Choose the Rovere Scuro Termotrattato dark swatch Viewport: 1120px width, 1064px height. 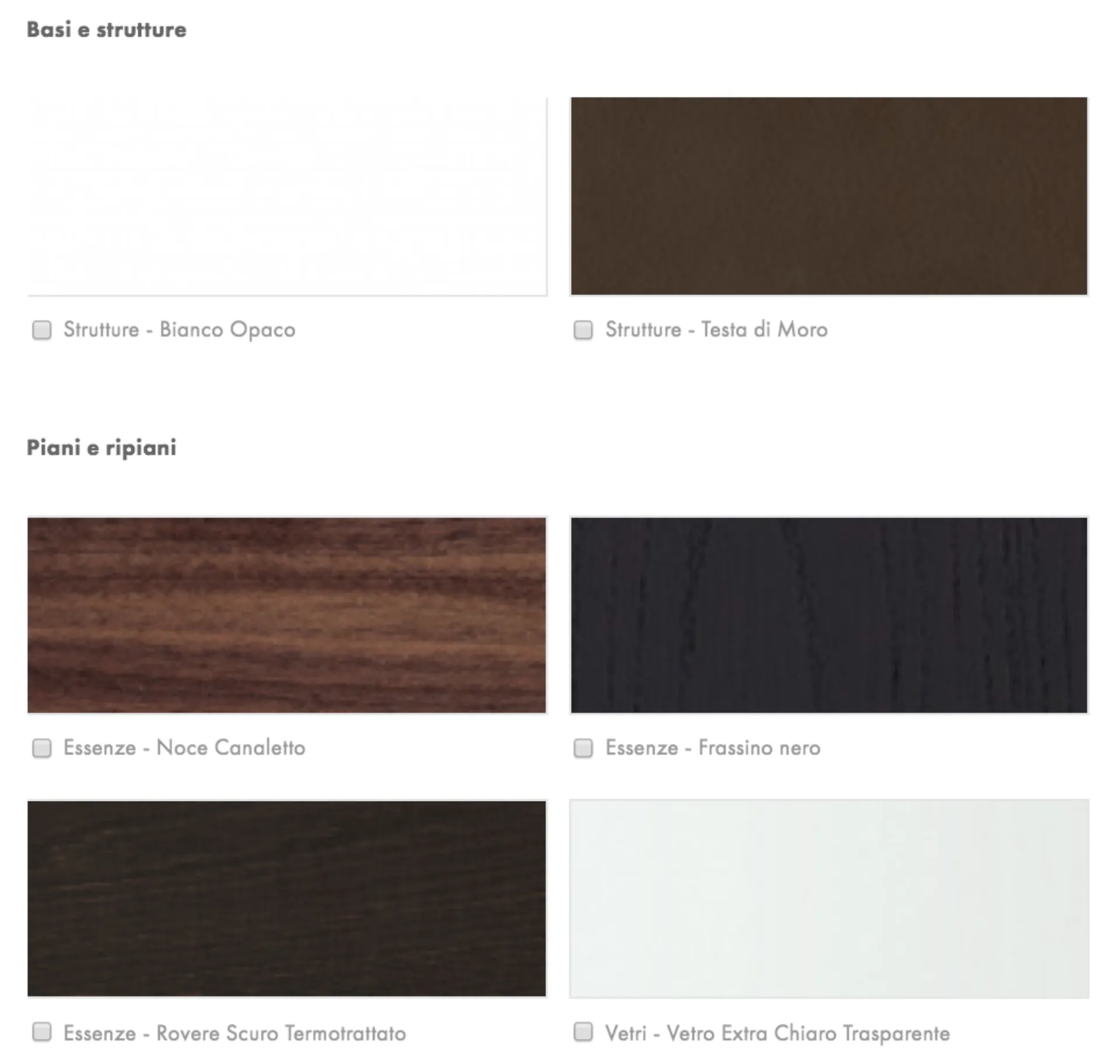(287, 898)
